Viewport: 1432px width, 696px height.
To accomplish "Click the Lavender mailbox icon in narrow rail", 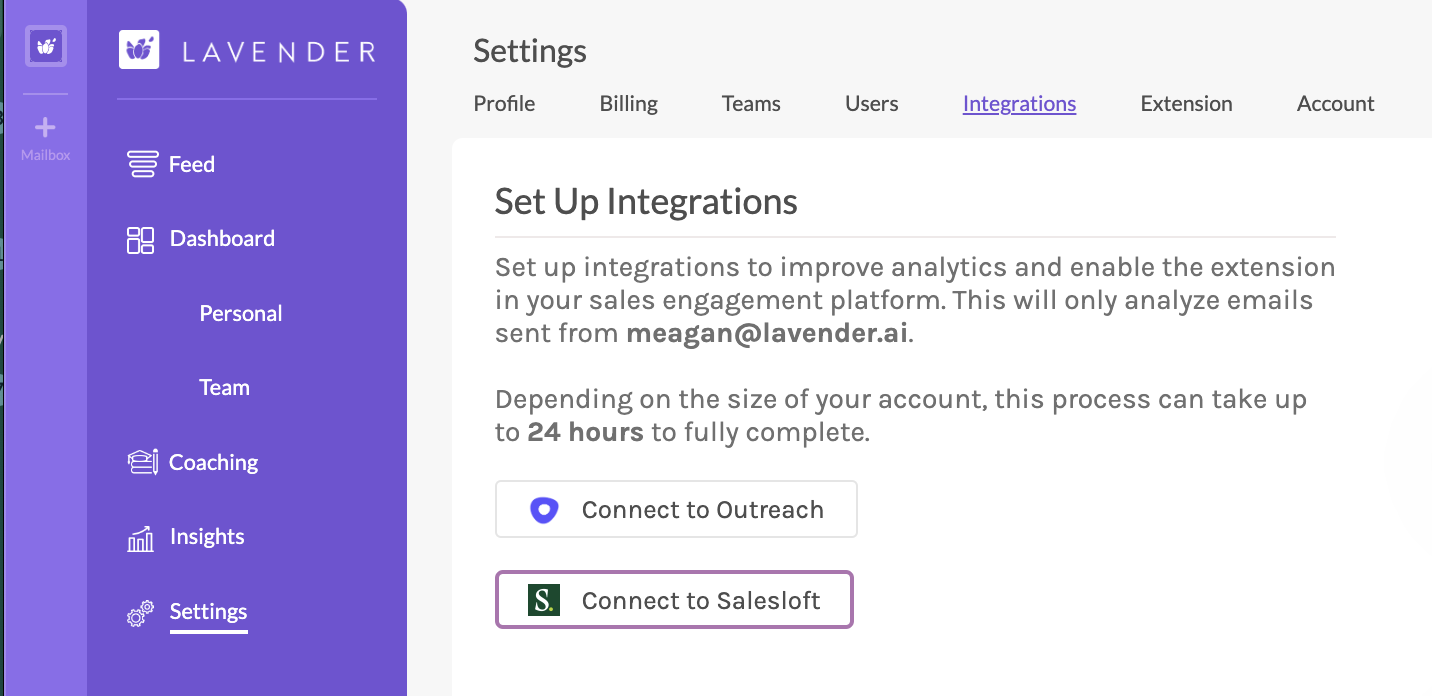I will (46, 46).
